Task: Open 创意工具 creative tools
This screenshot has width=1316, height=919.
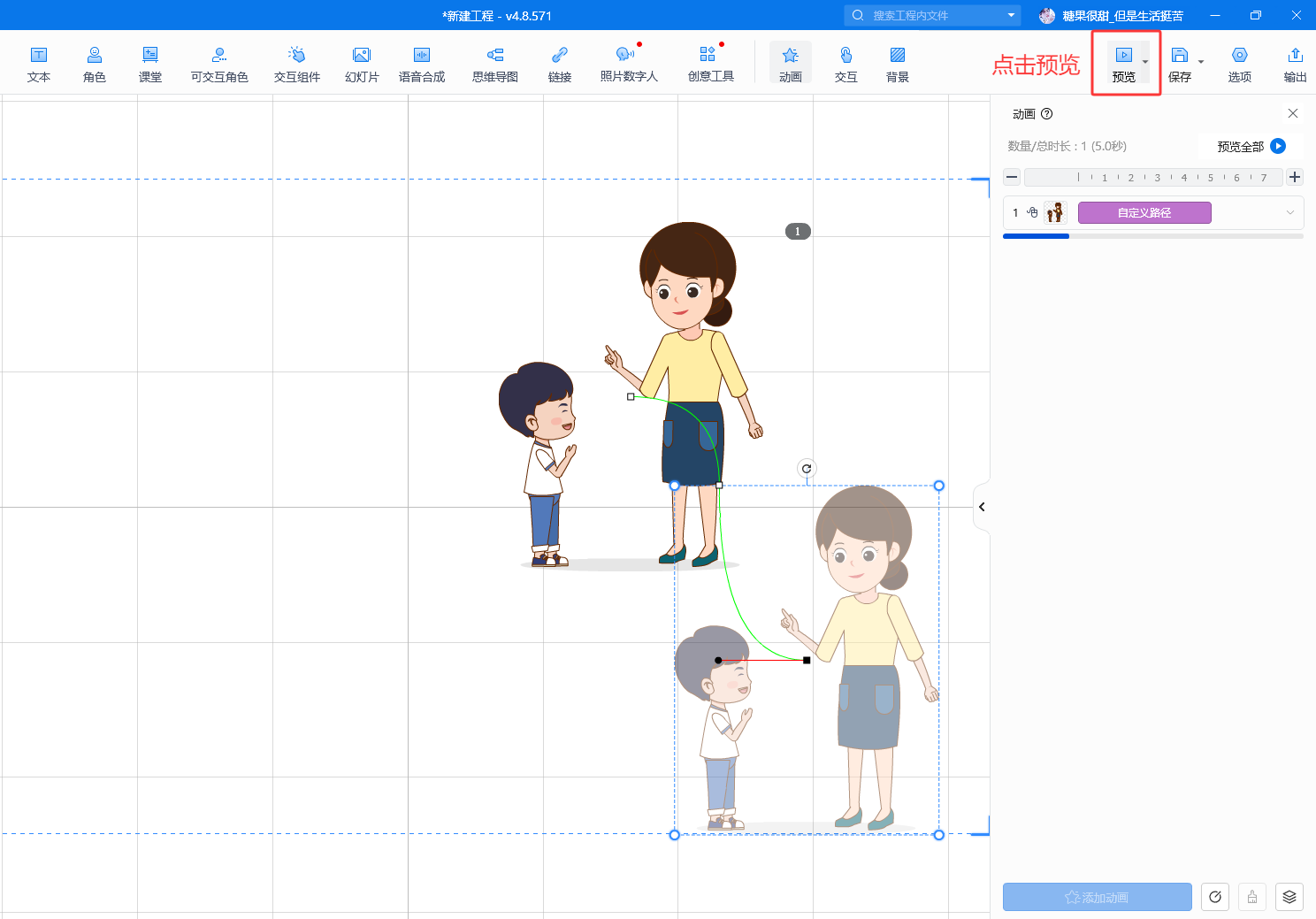Action: coord(710,64)
